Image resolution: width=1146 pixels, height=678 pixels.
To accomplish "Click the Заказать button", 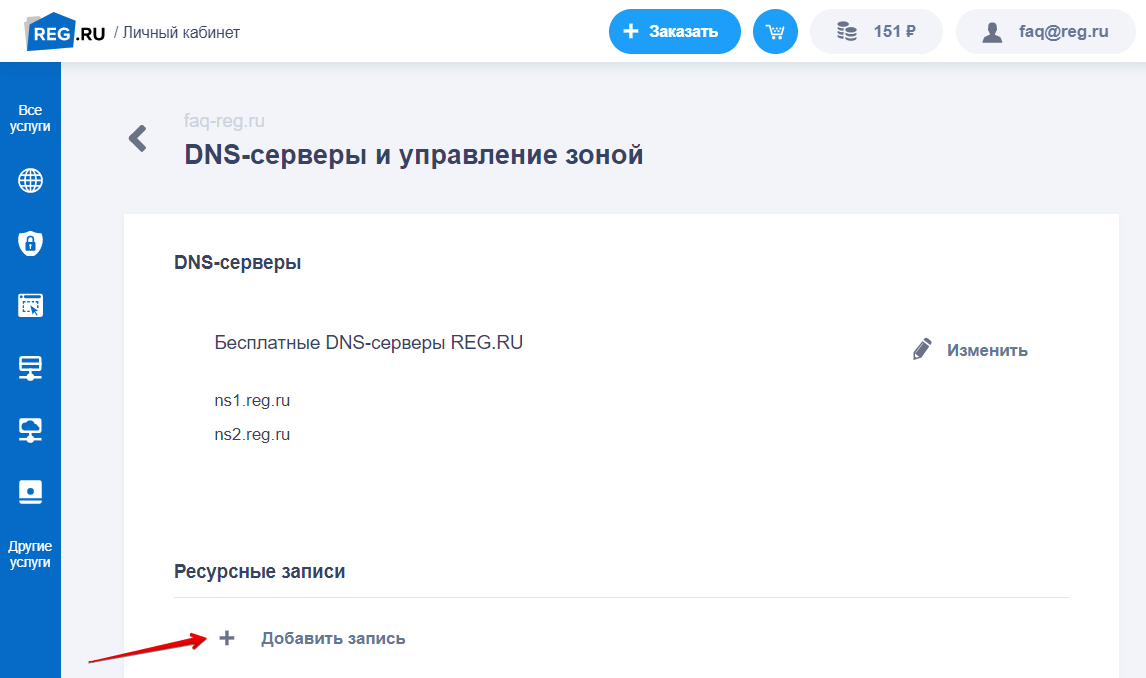I will [674, 32].
